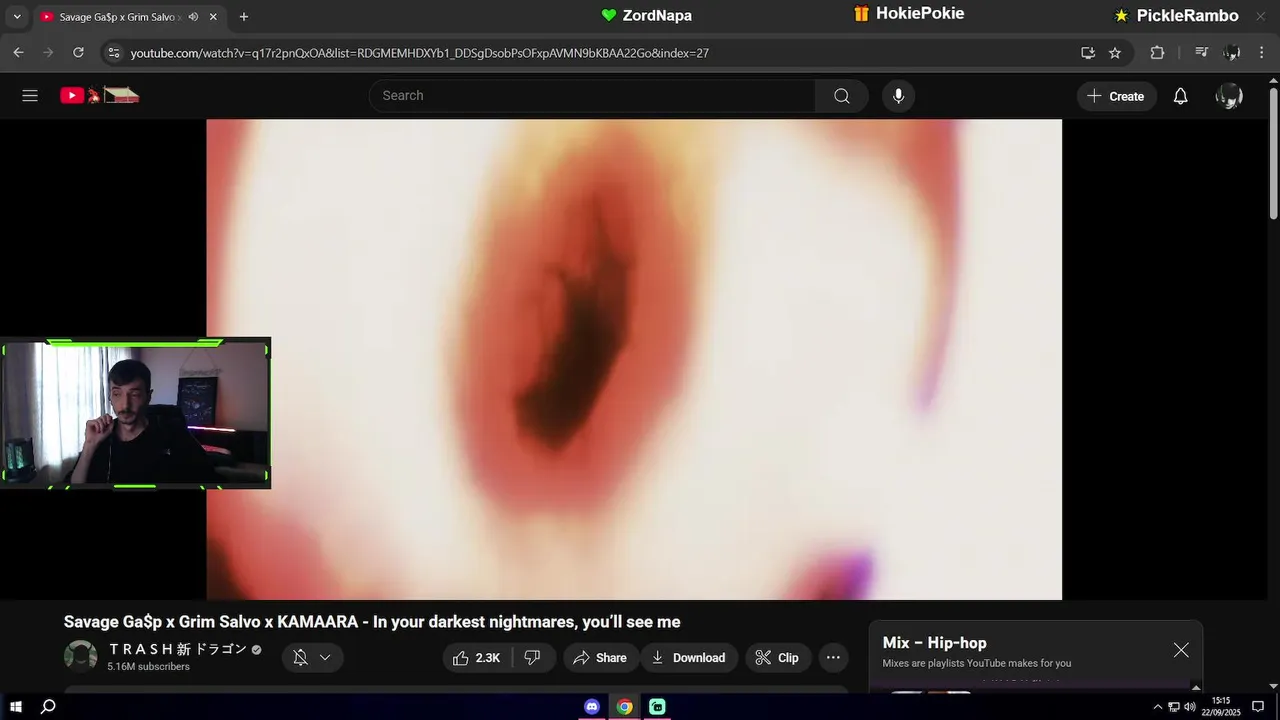
Task: Open the Windows Start menu
Action: pyautogui.click(x=16, y=707)
